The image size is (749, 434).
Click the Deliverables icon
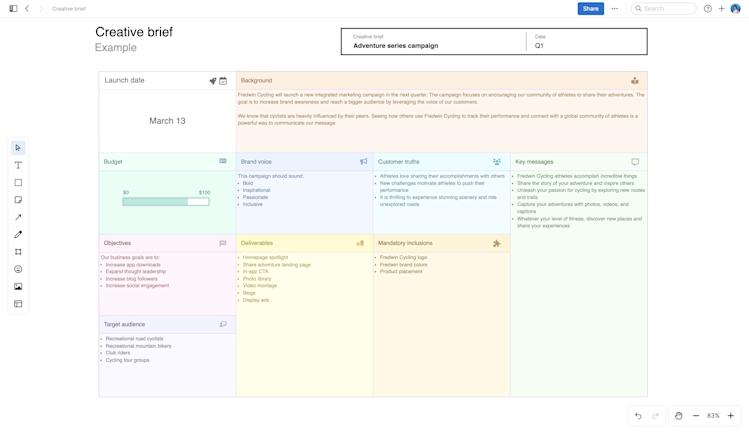point(360,243)
